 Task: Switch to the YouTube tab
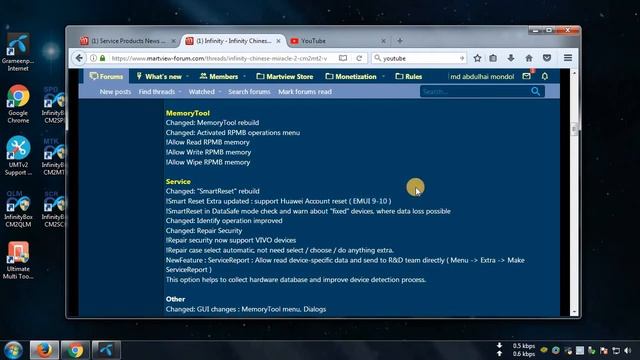point(338,41)
